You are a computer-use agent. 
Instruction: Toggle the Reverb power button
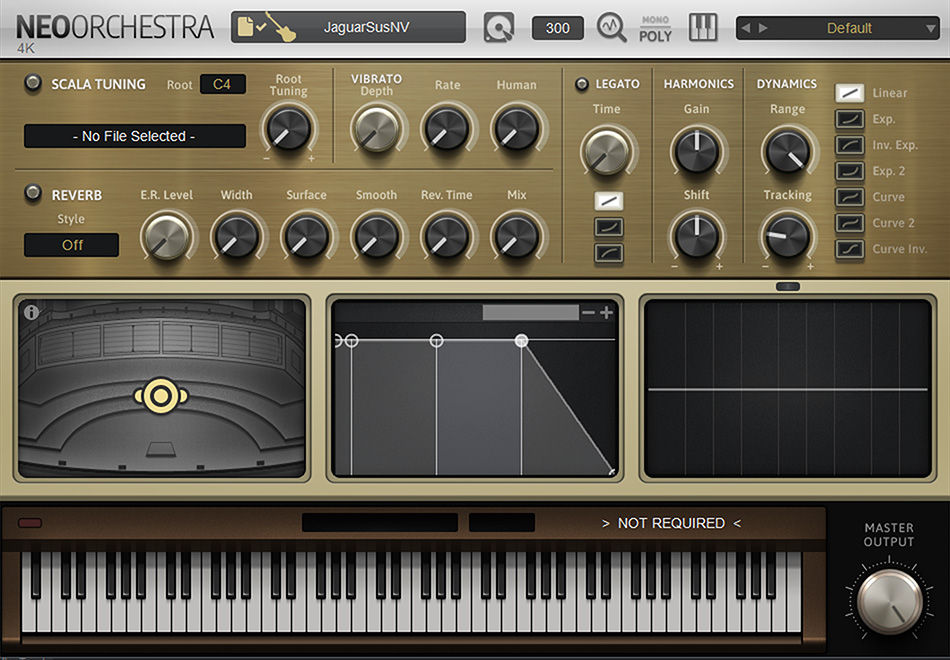(x=33, y=193)
